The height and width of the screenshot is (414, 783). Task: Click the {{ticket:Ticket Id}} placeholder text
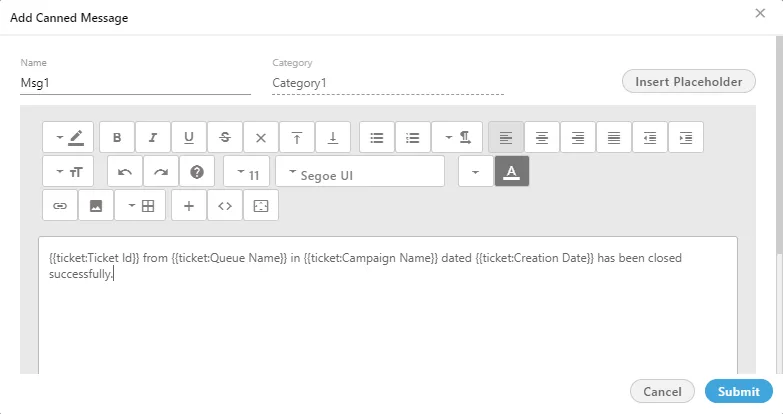coord(94,258)
